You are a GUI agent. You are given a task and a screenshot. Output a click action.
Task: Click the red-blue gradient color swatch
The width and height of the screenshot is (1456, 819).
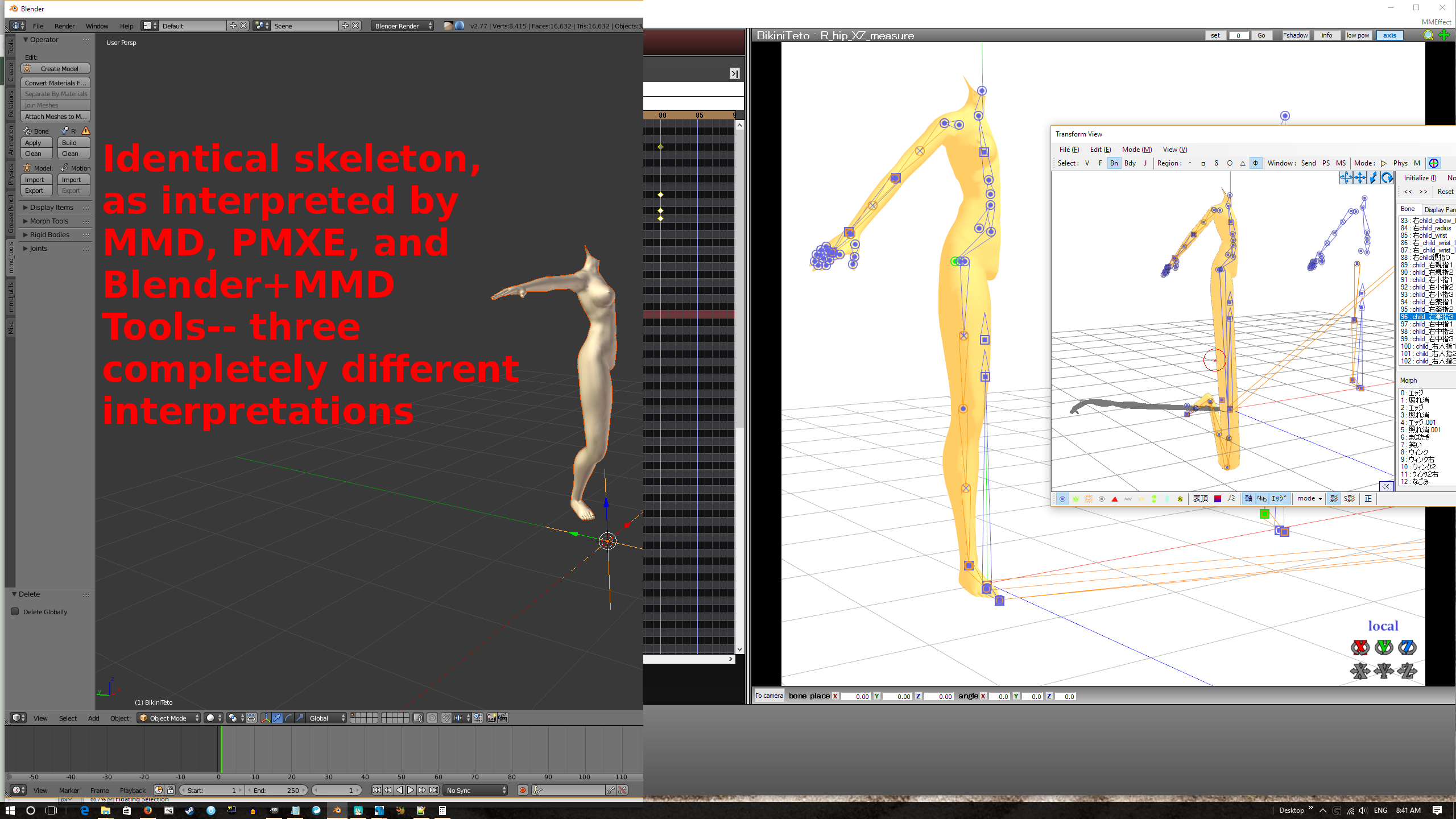coord(1218,499)
